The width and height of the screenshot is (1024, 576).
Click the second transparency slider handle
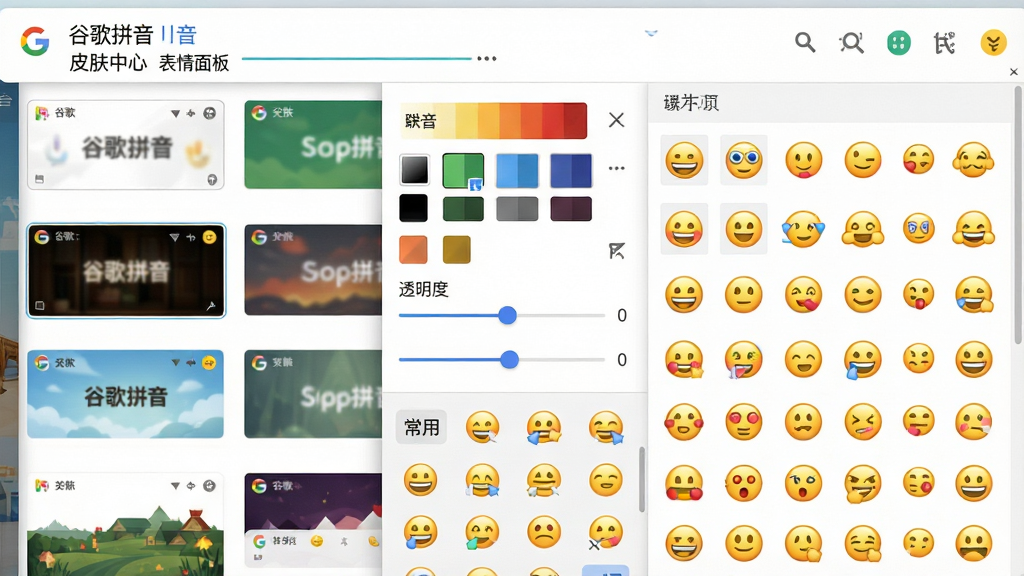coord(509,359)
